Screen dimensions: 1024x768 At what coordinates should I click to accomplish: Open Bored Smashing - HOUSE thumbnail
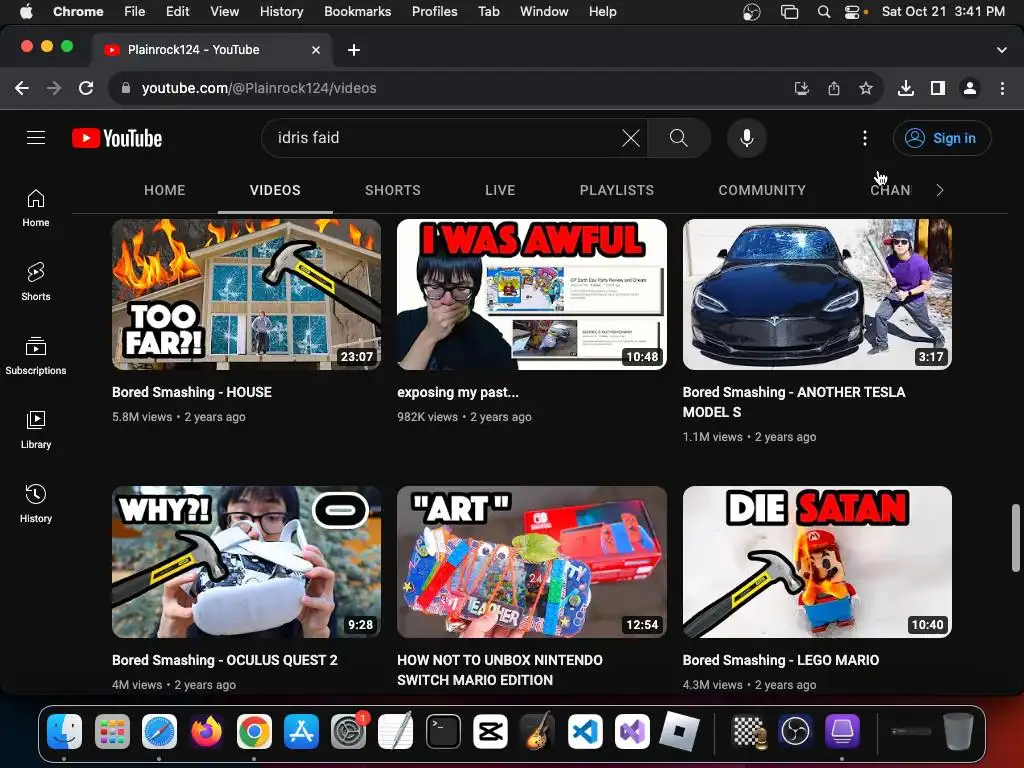click(246, 295)
